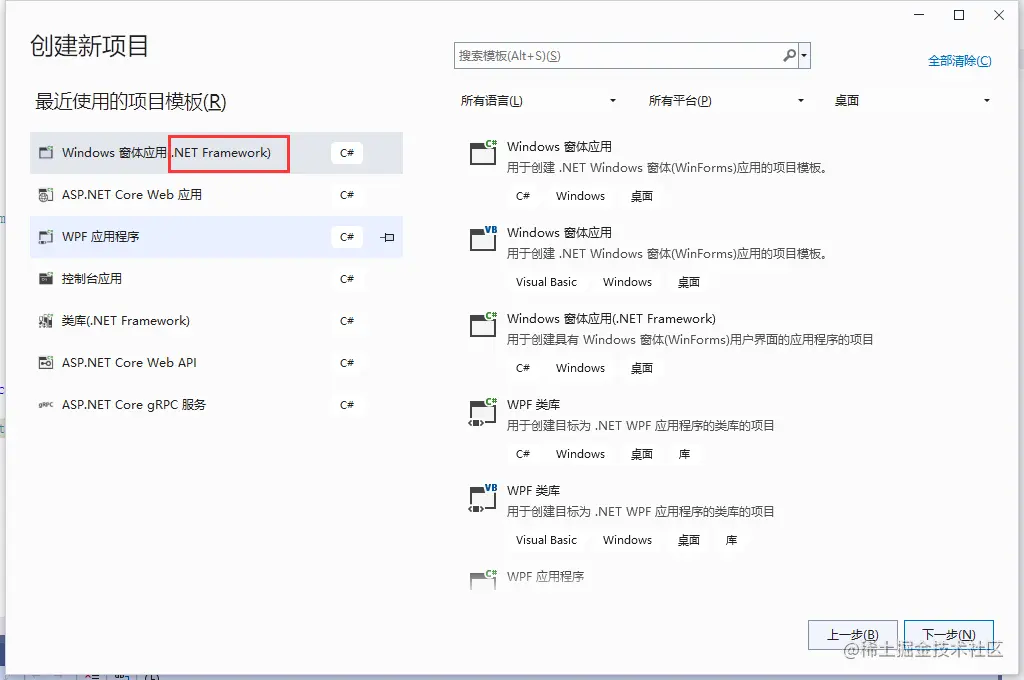Click C# language badge on 控制台应用 row
This screenshot has height=680, width=1024.
coord(347,279)
